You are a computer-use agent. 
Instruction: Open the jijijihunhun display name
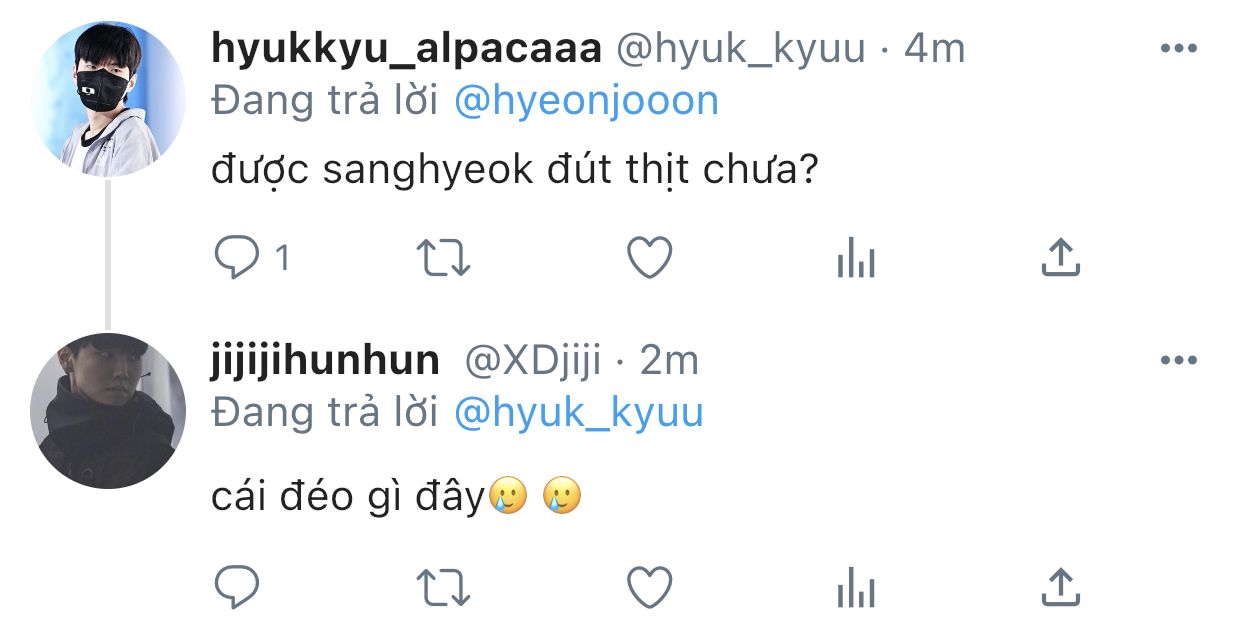326,361
